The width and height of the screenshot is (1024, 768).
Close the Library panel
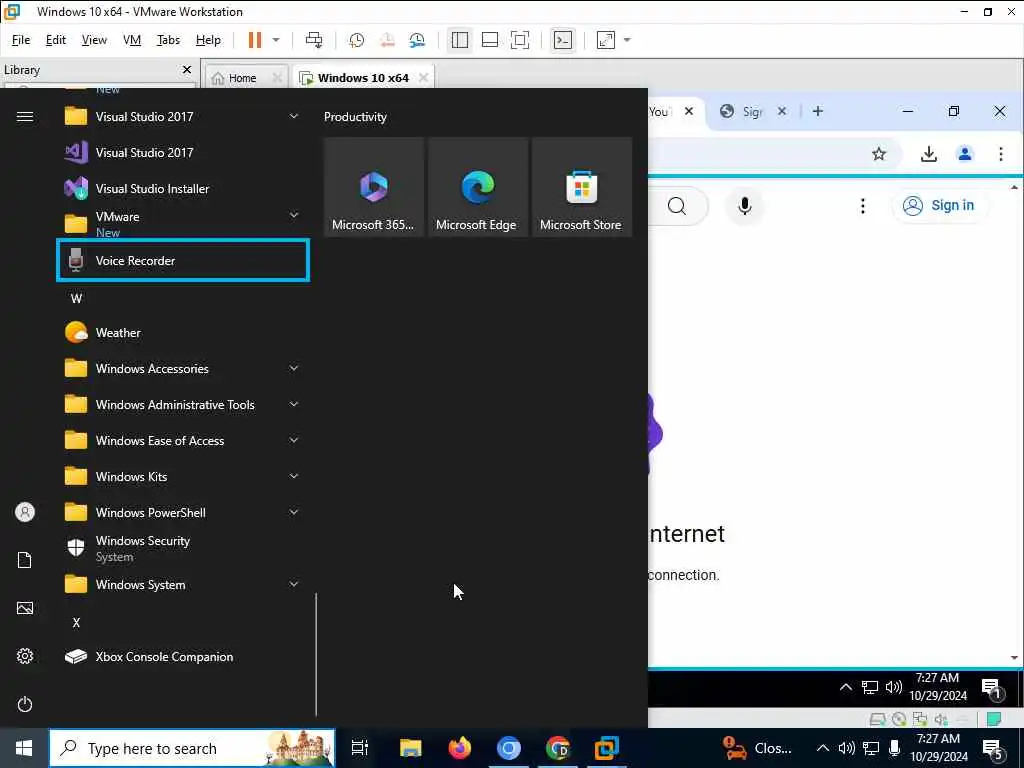(187, 69)
